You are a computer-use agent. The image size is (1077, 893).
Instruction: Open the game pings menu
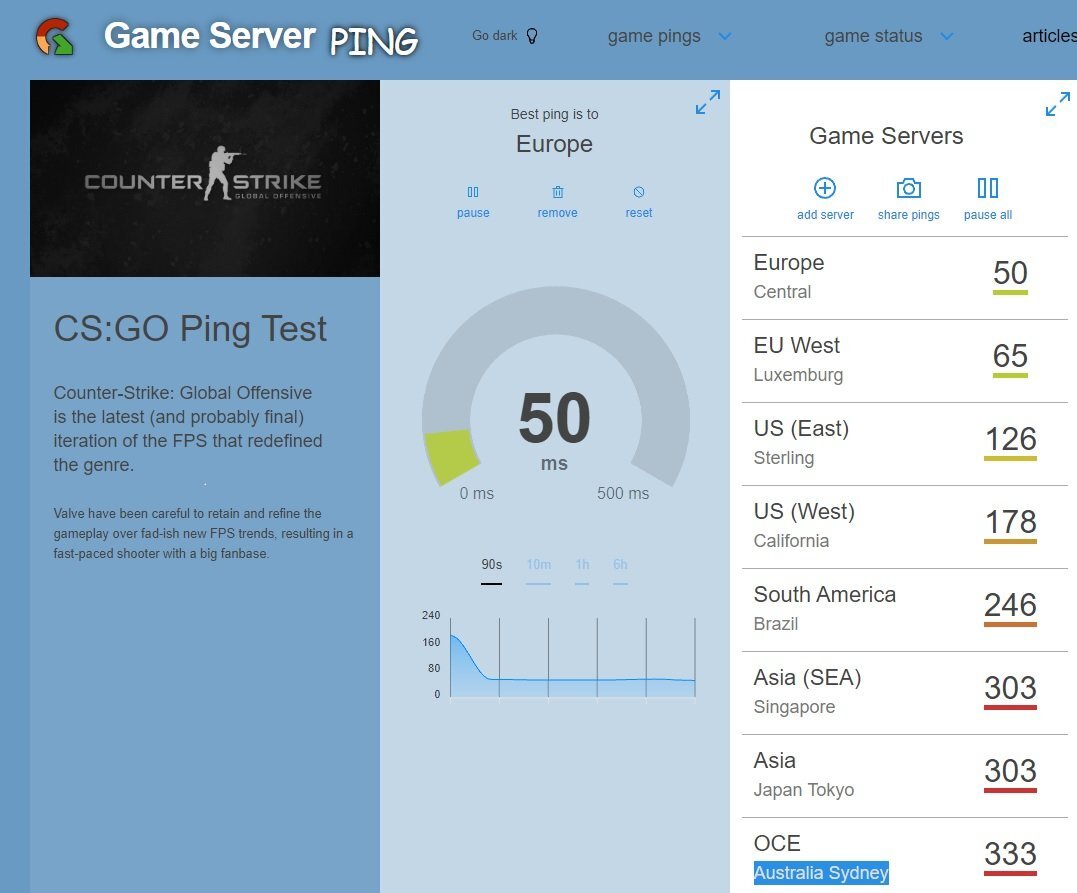tap(654, 36)
